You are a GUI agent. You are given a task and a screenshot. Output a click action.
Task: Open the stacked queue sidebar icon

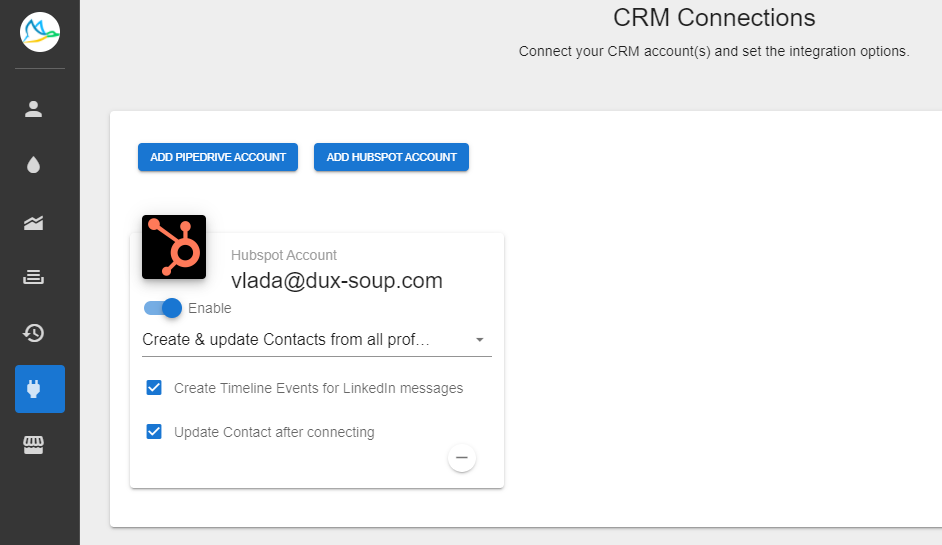pyautogui.click(x=34, y=277)
